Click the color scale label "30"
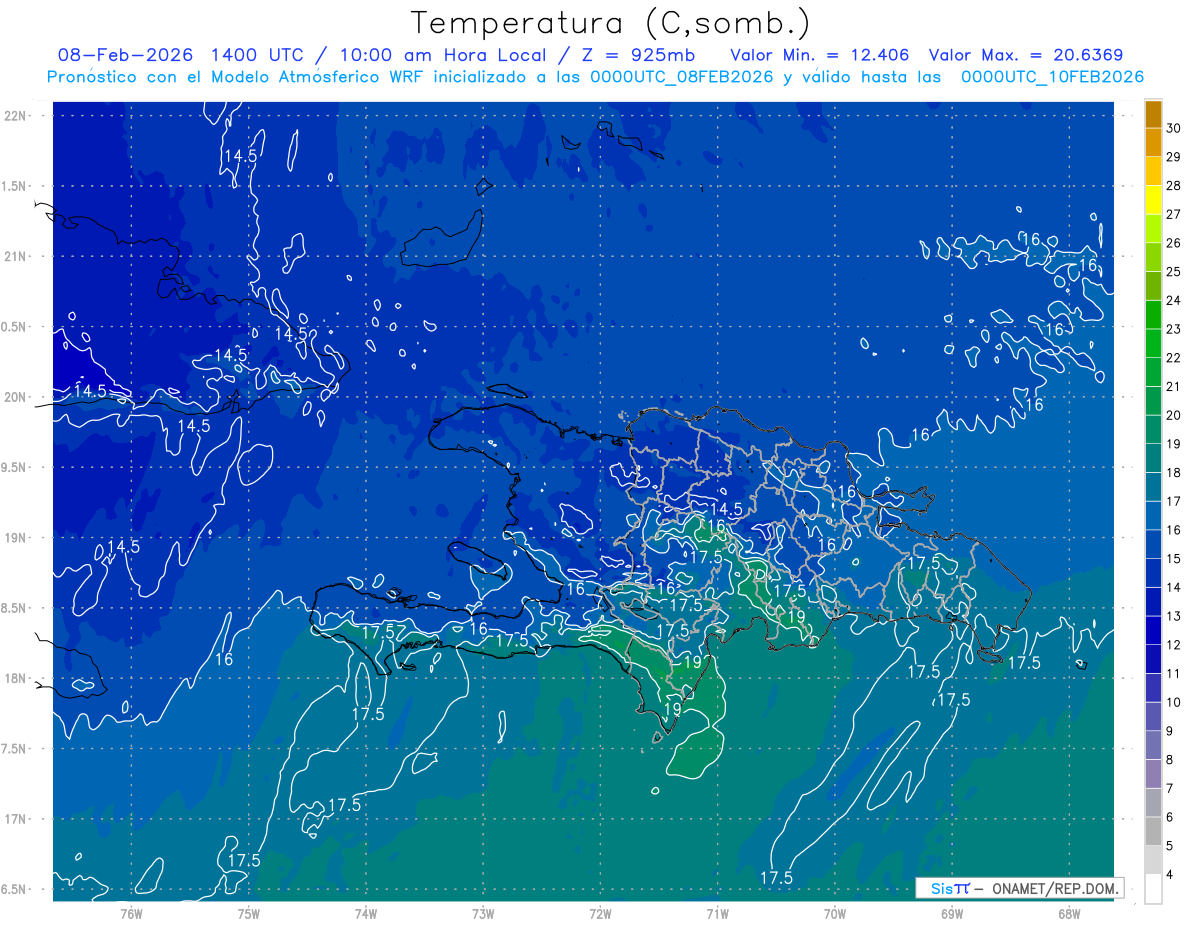Screen dimensions: 1200x927 1174,128
